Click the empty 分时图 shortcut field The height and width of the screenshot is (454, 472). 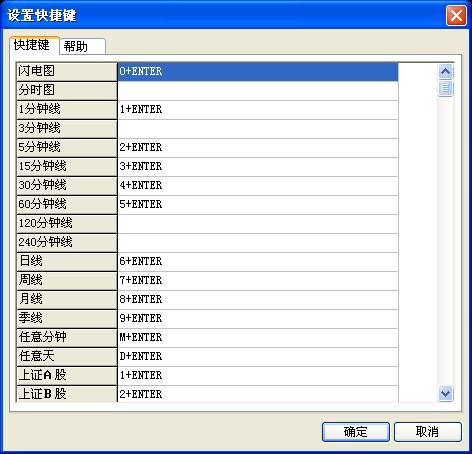tap(258, 91)
